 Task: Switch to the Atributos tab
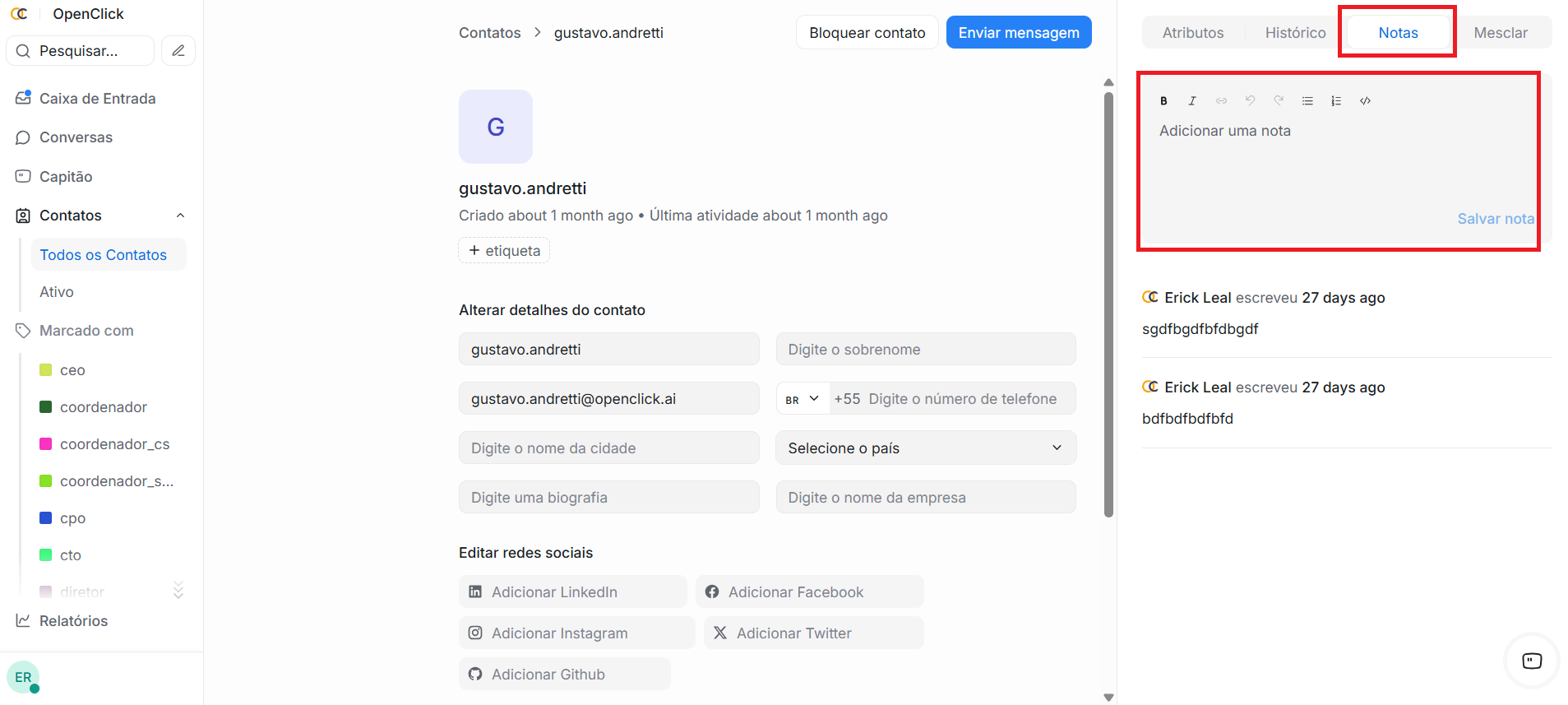[1192, 33]
